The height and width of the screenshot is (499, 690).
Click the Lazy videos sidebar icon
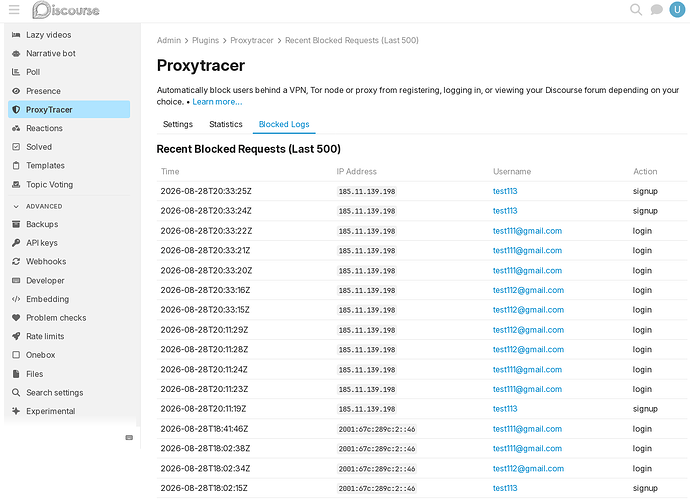coord(16,35)
